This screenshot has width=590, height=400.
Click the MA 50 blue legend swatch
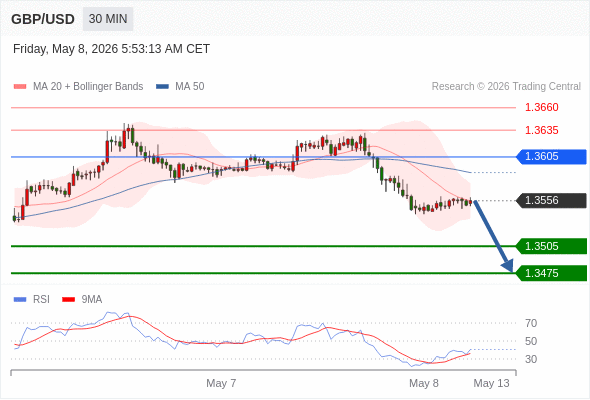[x=162, y=87]
